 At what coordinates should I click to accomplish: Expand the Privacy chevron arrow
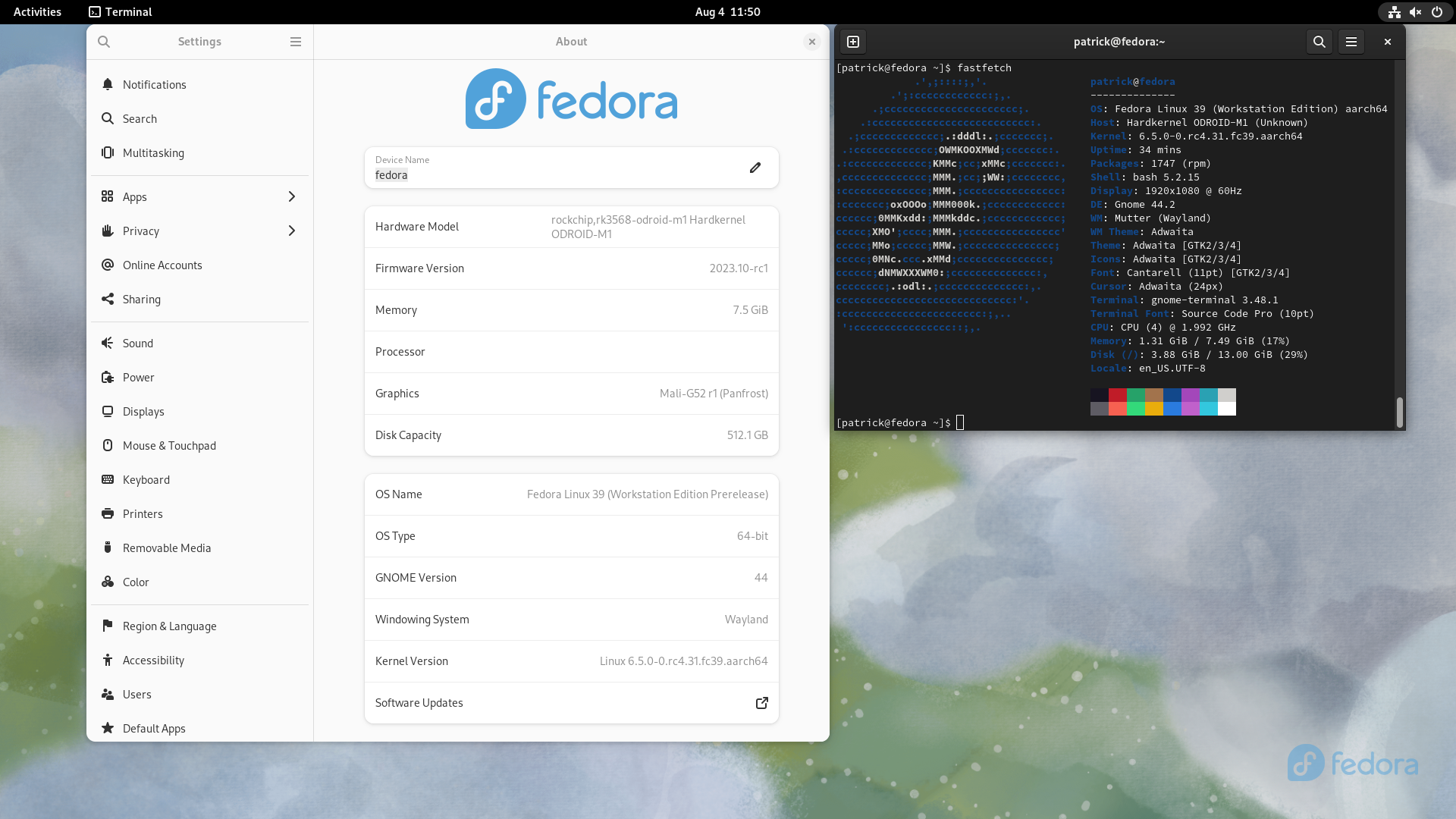tap(292, 231)
